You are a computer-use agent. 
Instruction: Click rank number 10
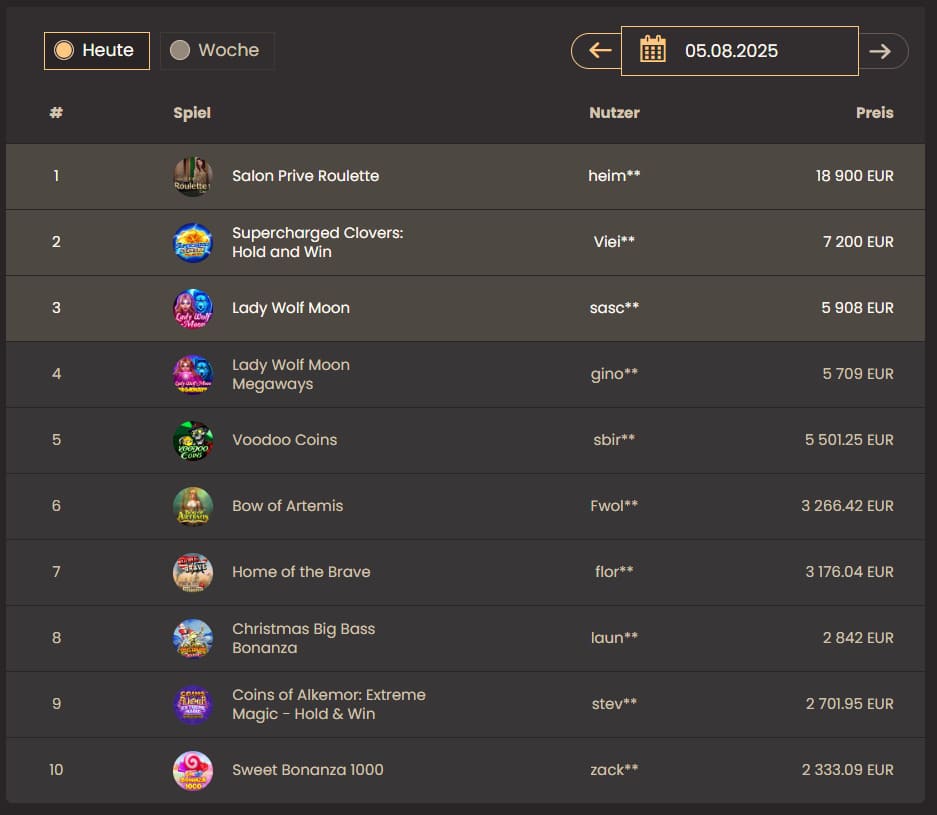coord(56,770)
